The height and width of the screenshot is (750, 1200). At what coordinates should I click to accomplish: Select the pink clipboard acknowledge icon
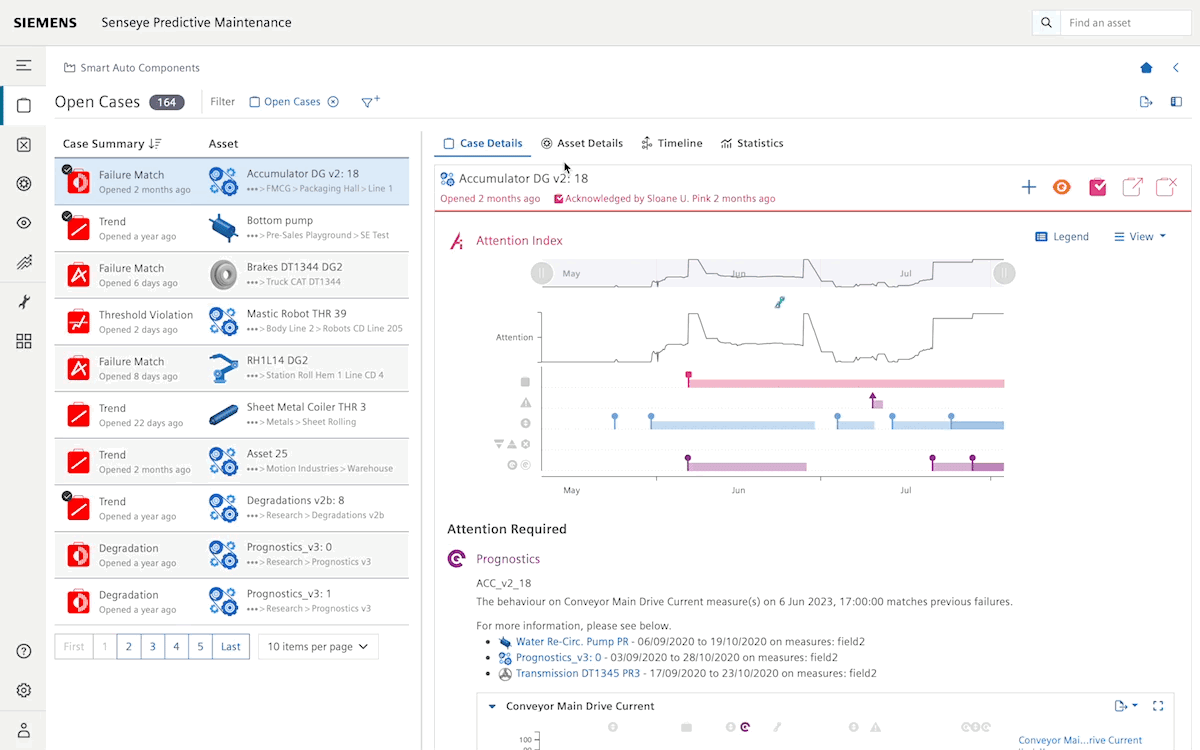pyautogui.click(x=1097, y=186)
